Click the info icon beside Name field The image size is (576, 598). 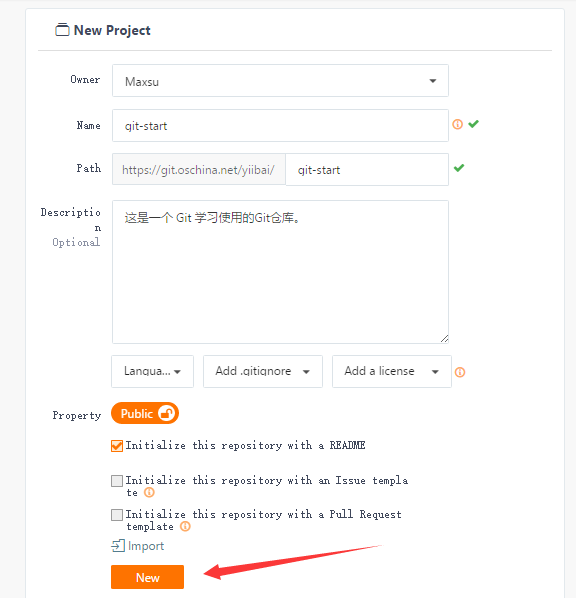coord(457,124)
